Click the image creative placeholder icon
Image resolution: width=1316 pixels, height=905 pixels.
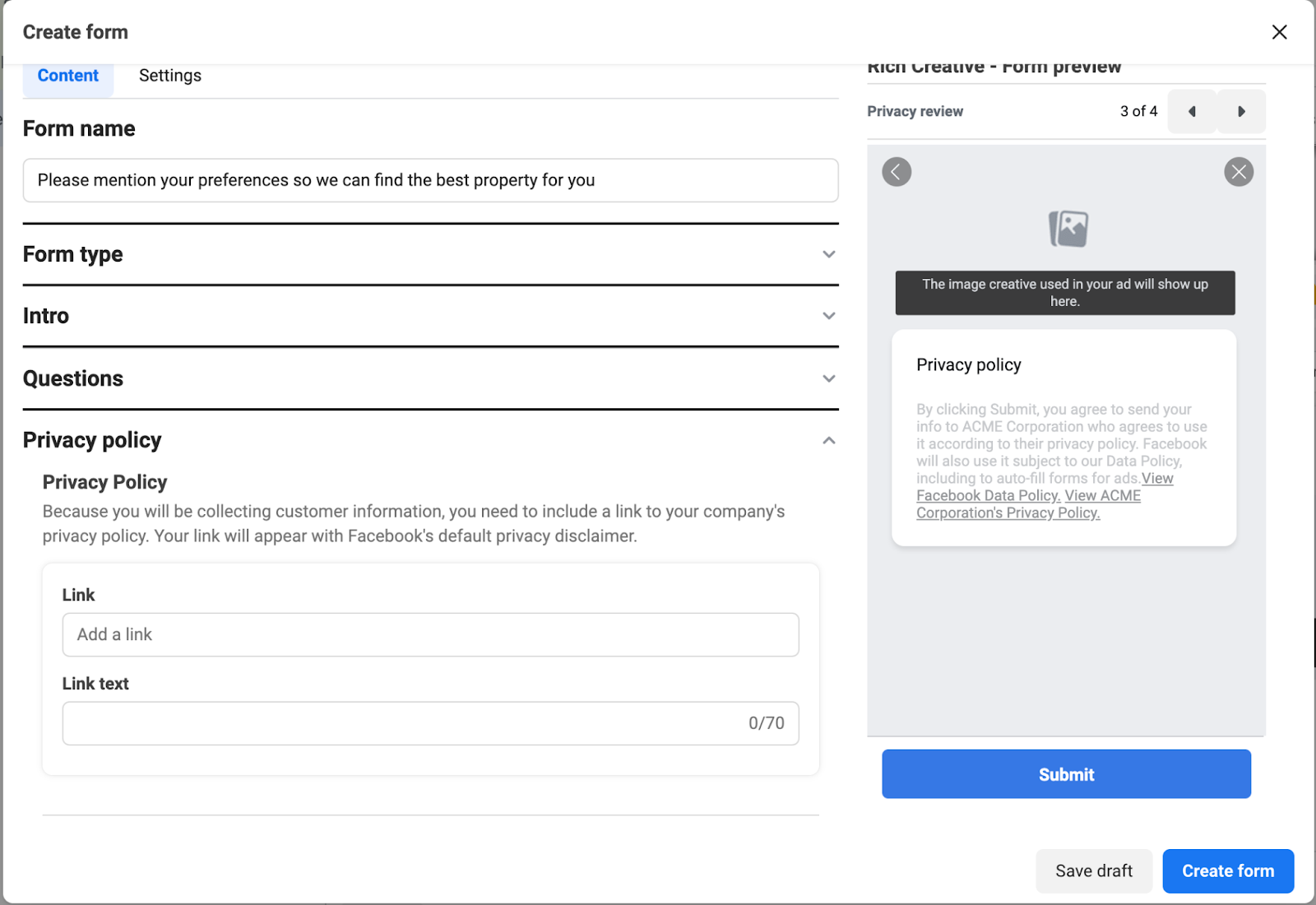point(1068,229)
